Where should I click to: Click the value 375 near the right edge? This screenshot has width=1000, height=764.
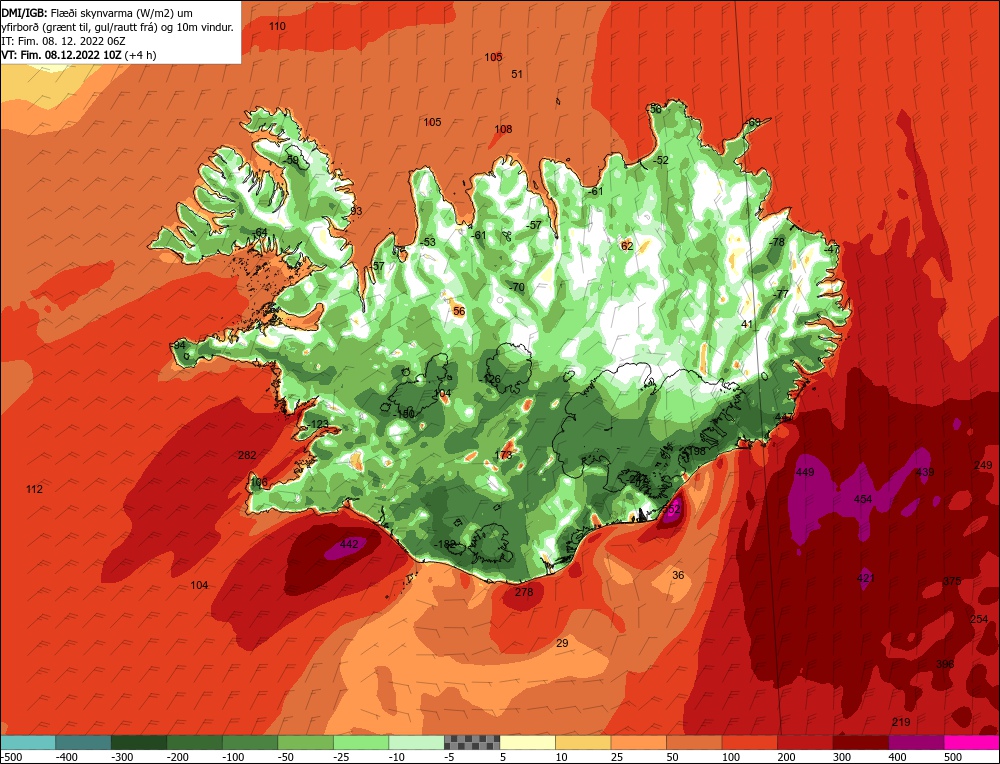(x=952, y=581)
